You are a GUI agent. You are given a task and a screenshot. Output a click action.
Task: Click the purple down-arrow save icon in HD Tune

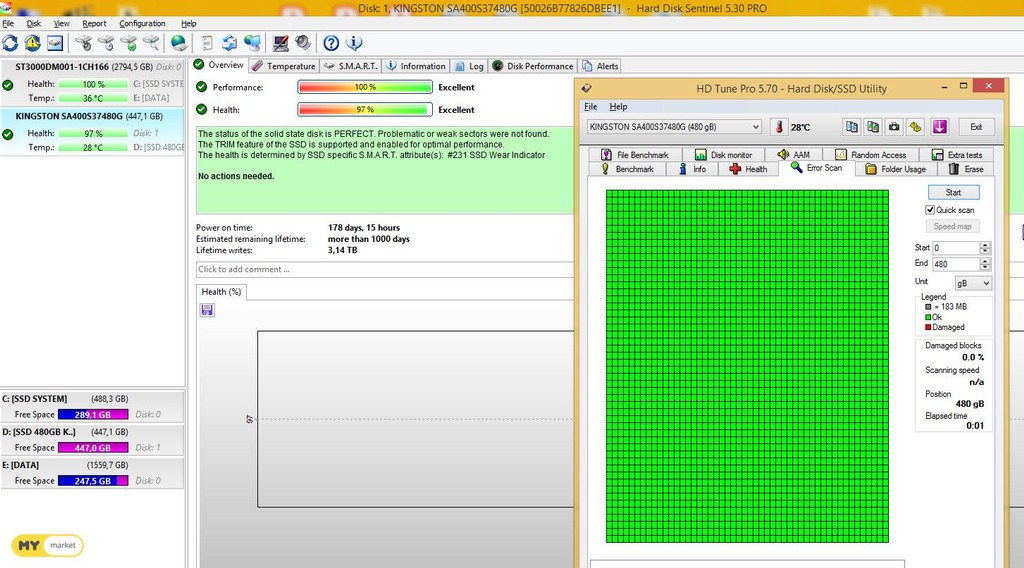[939, 127]
